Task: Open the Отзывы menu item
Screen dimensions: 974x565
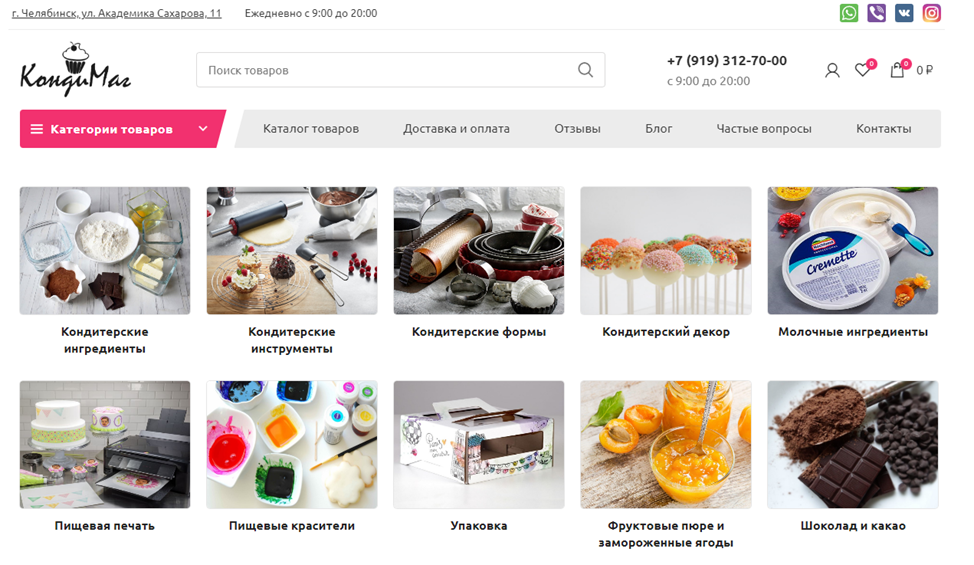Action: click(577, 129)
